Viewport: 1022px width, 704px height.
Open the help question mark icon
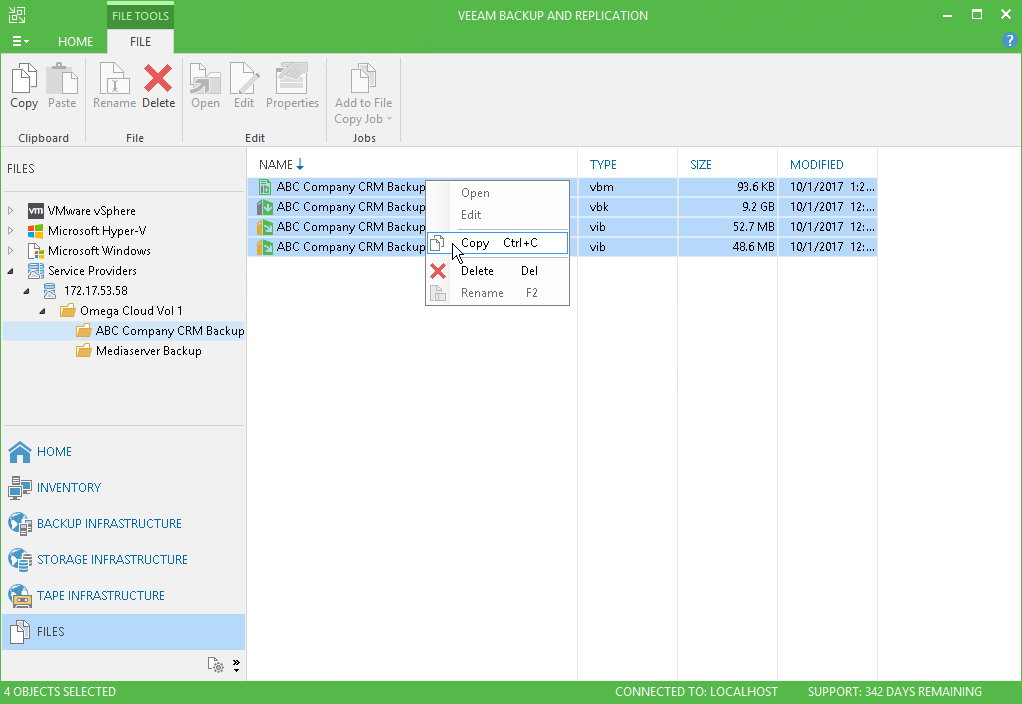[1009, 40]
